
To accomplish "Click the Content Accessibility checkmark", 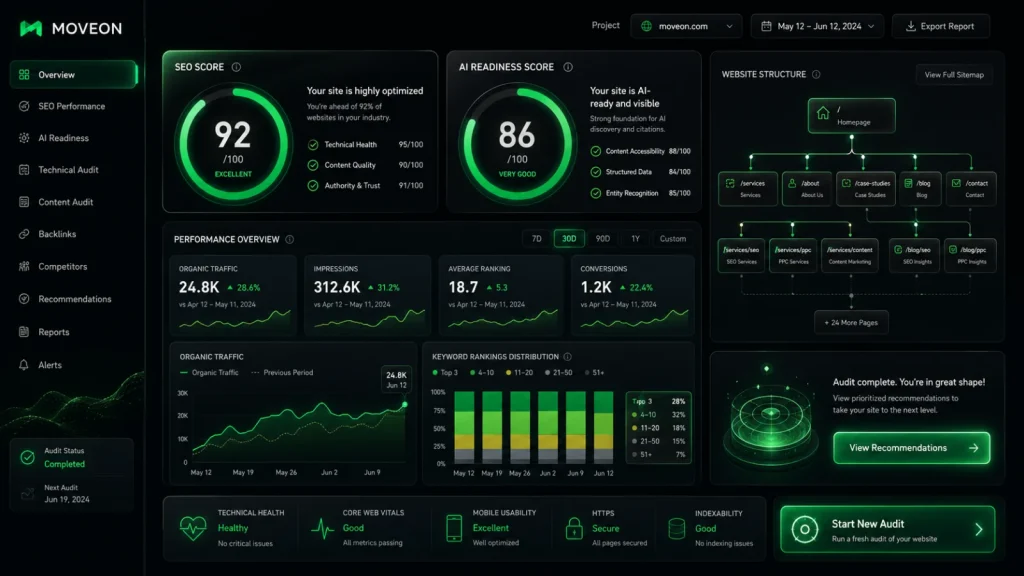I will tap(596, 151).
